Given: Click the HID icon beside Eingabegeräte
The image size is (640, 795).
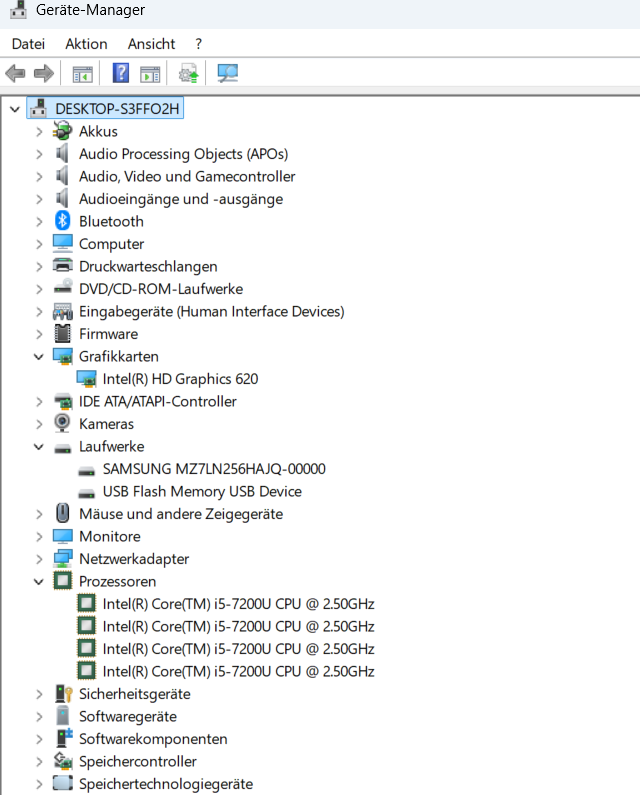Looking at the screenshot, I should (x=62, y=311).
